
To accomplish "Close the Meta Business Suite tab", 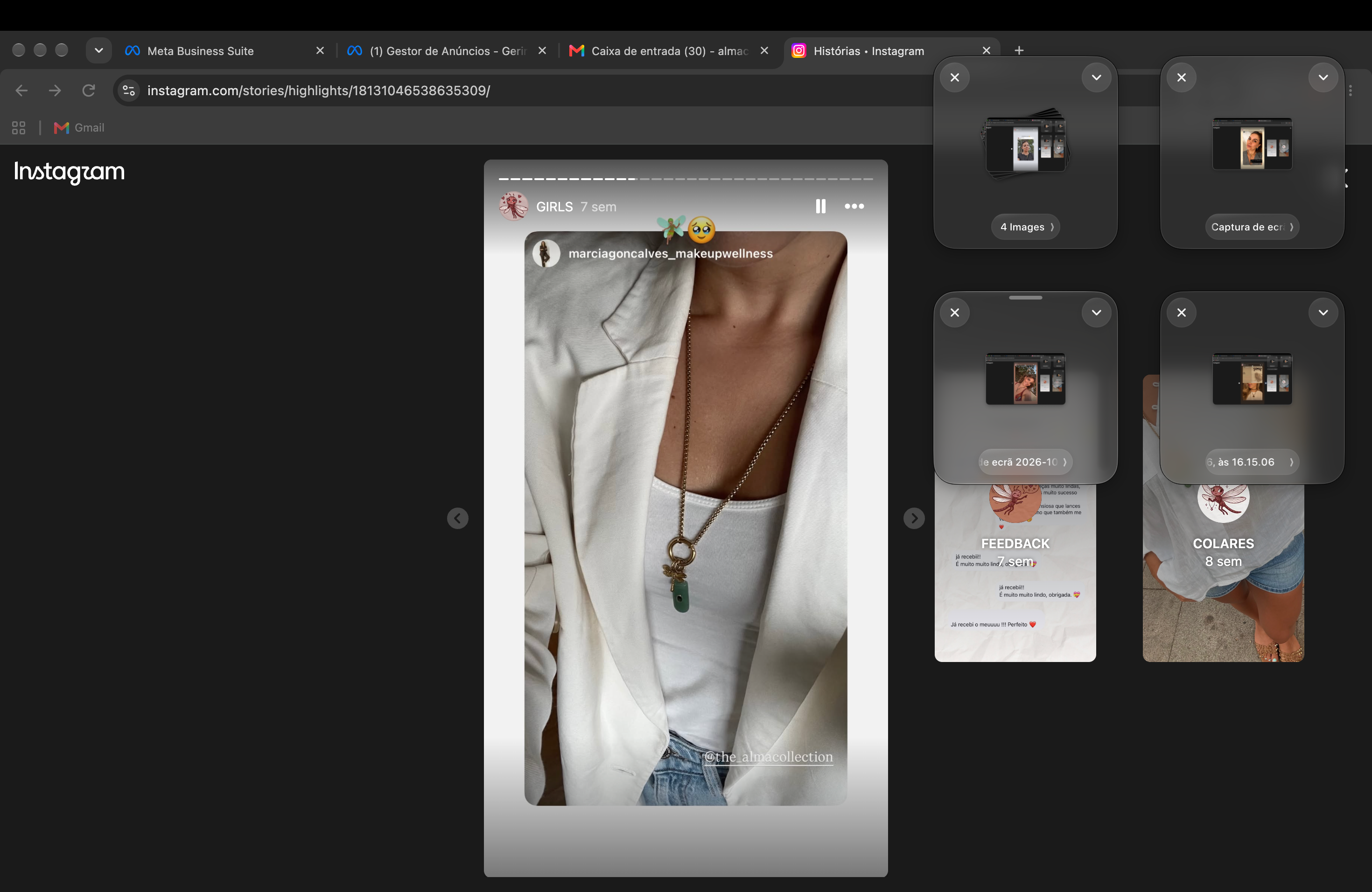I will tap(320, 51).
